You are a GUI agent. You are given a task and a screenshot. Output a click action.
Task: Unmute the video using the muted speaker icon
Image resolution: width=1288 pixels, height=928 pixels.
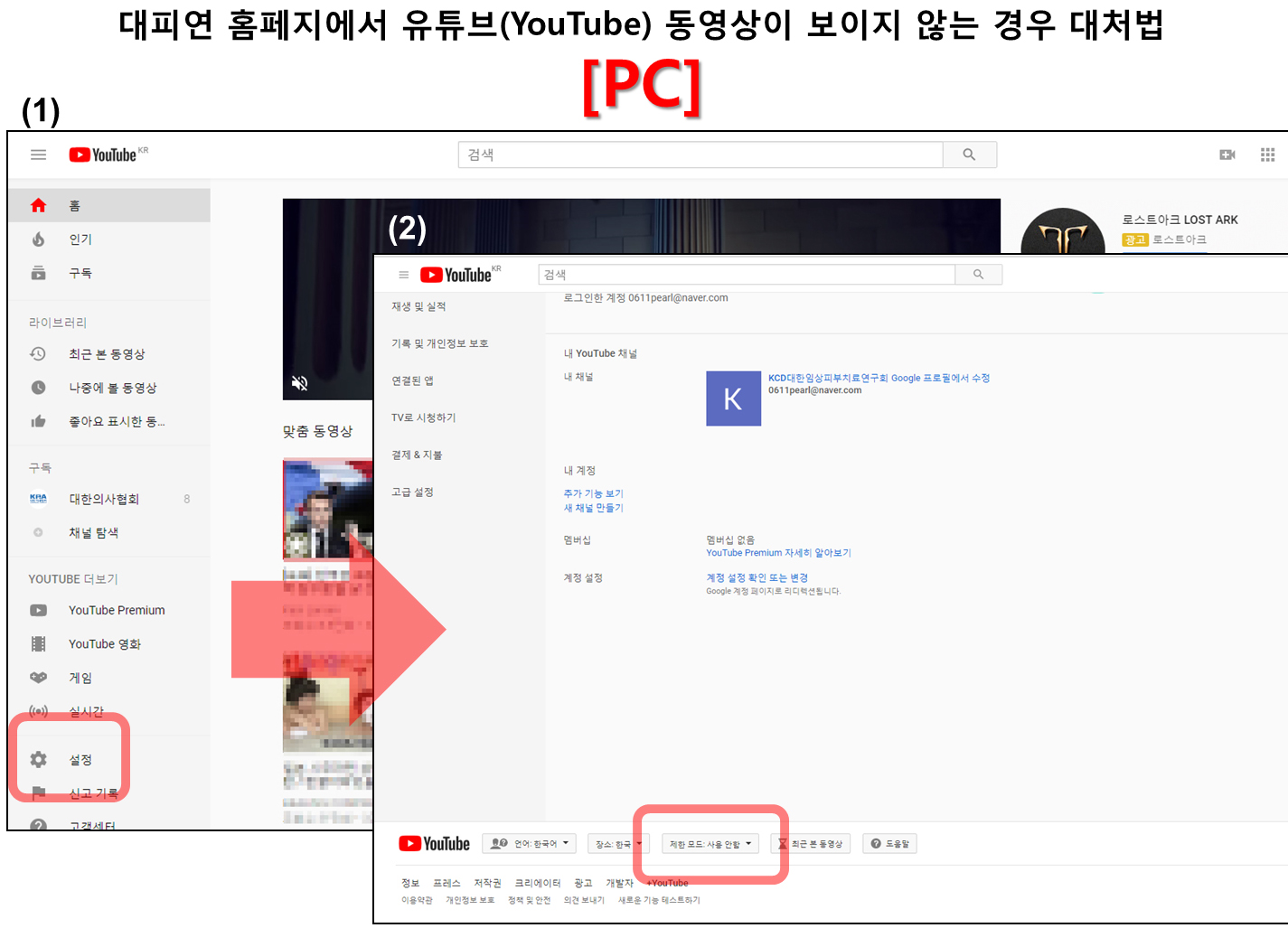pyautogui.click(x=300, y=383)
